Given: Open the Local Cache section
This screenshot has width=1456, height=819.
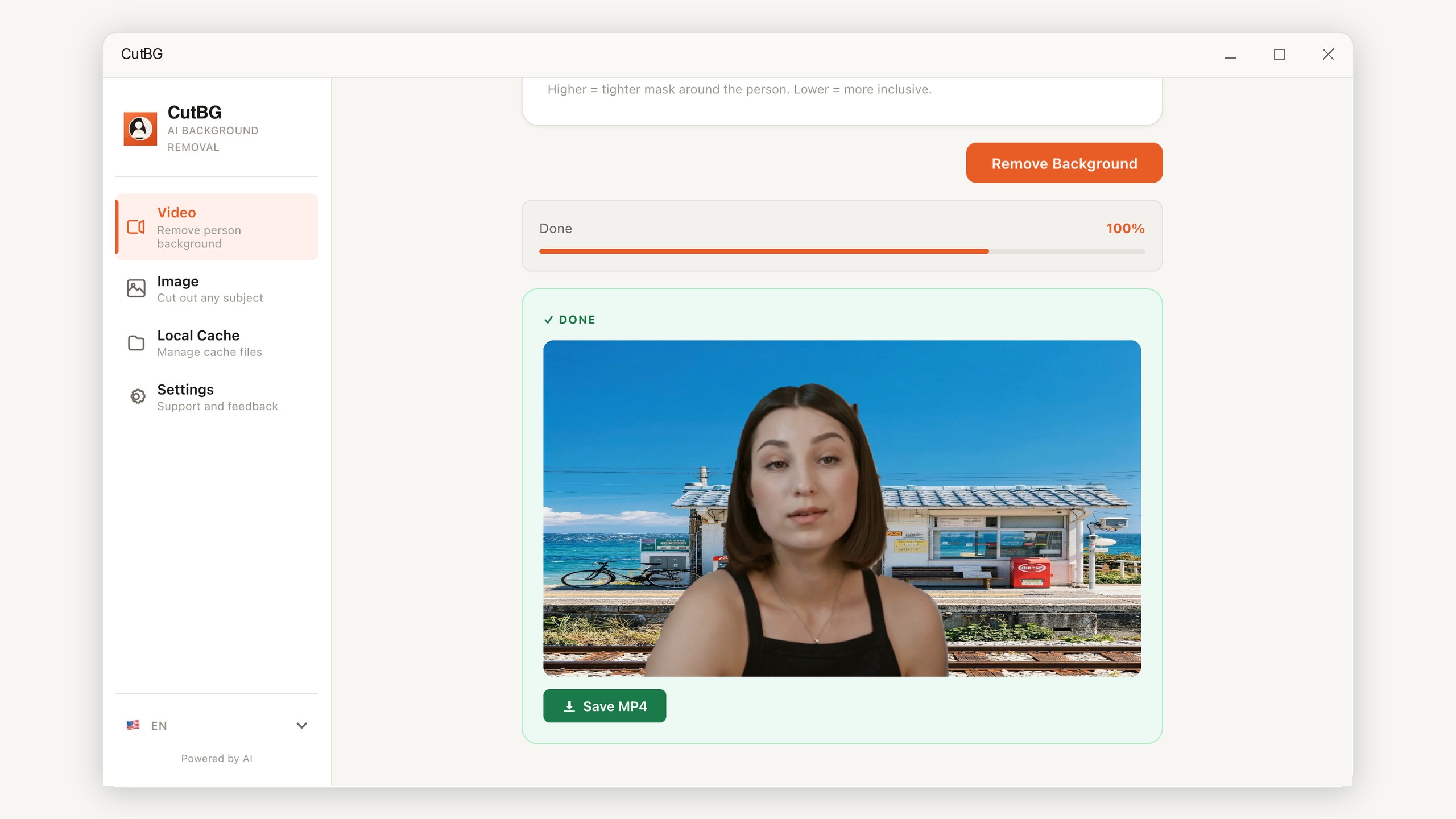Looking at the screenshot, I should (217, 343).
